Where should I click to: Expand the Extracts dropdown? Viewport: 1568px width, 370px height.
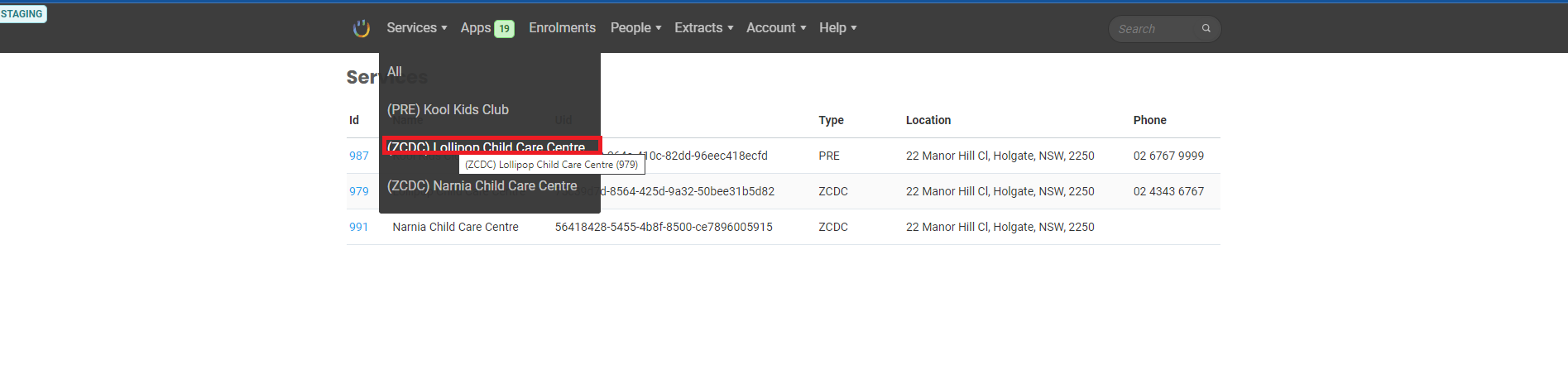pyautogui.click(x=704, y=28)
